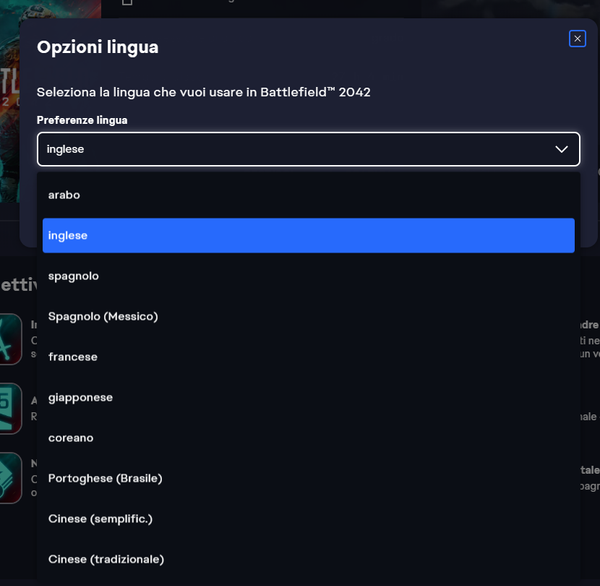The height and width of the screenshot is (586, 600).
Task: Click the crossed swords achievement icon
Action: (9, 339)
